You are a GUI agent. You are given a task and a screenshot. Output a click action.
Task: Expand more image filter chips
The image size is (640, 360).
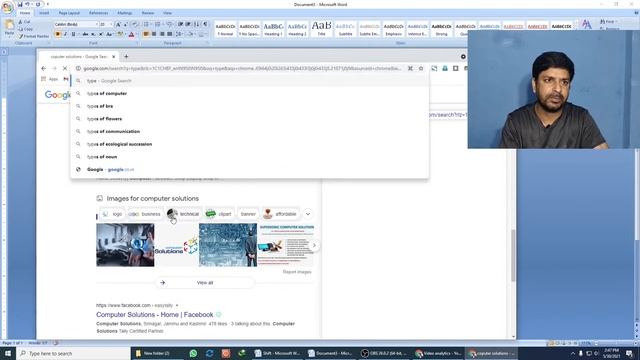pos(308,214)
